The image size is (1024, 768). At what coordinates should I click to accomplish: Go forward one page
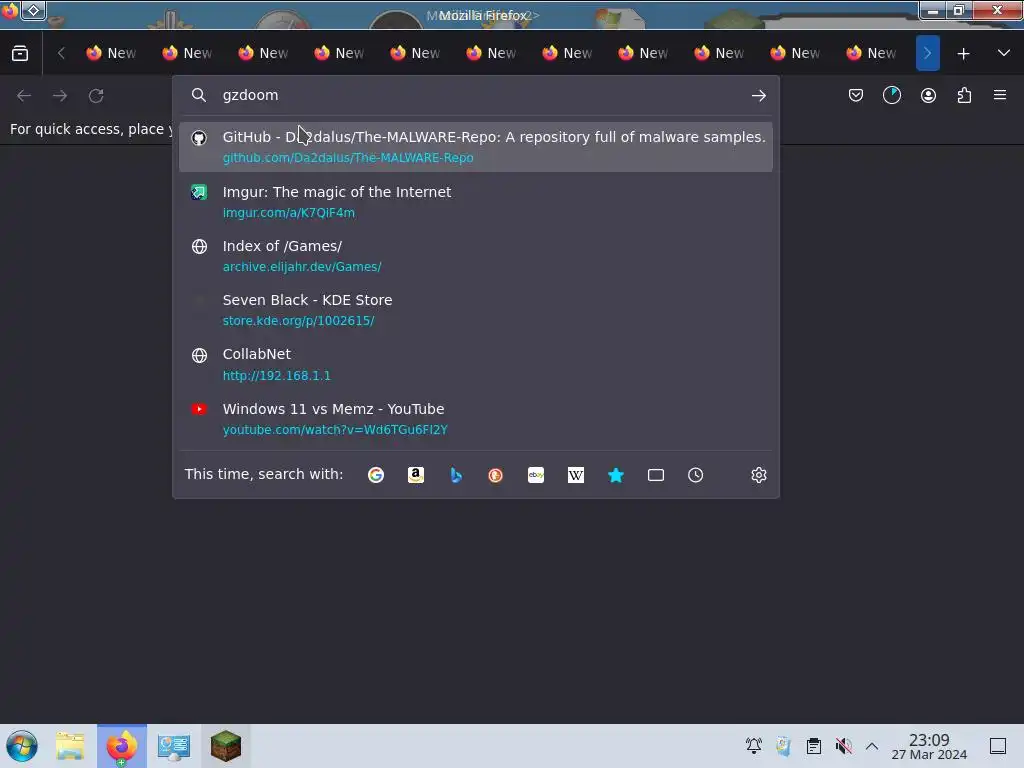coord(60,95)
